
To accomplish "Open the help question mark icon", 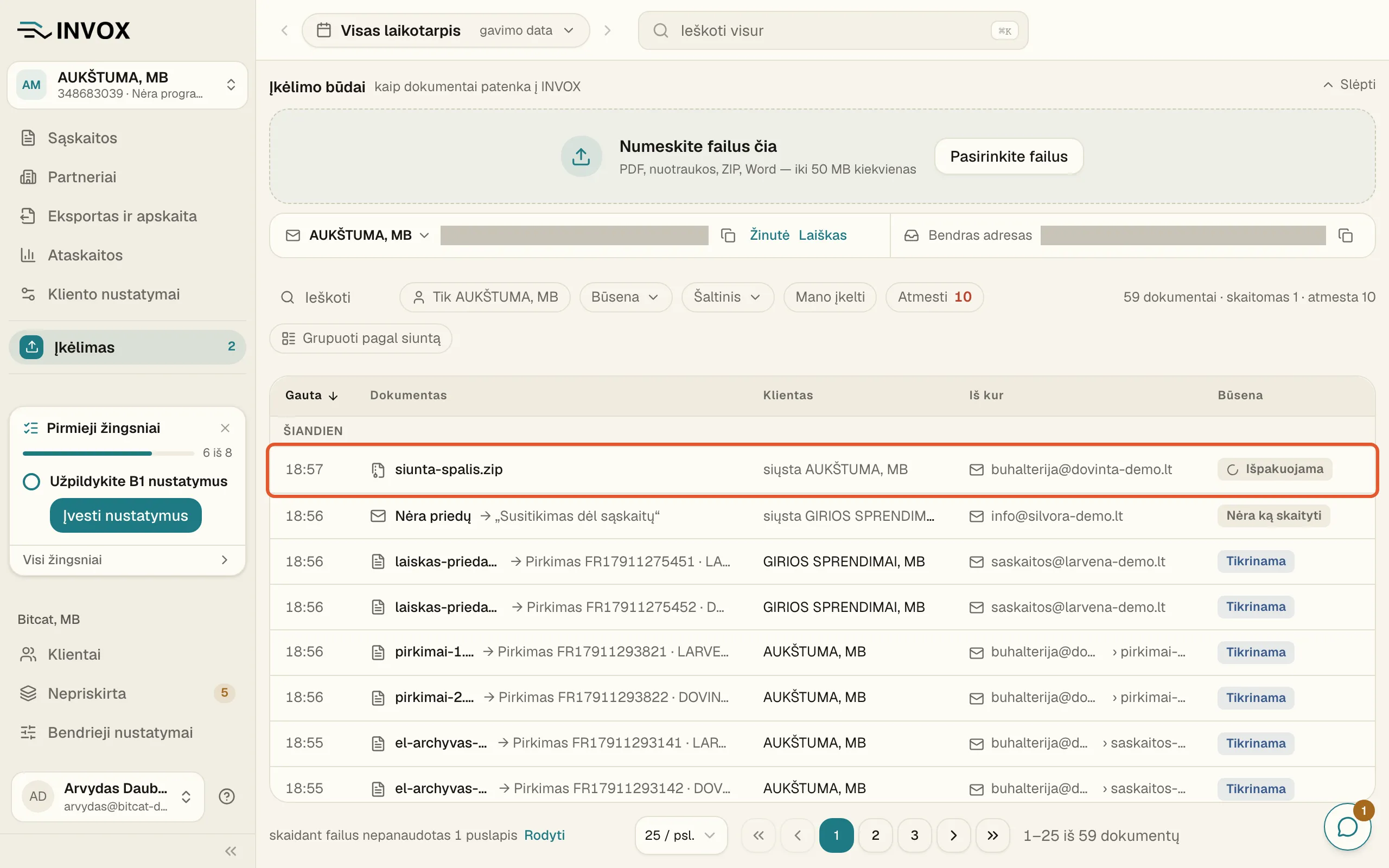I will (227, 796).
